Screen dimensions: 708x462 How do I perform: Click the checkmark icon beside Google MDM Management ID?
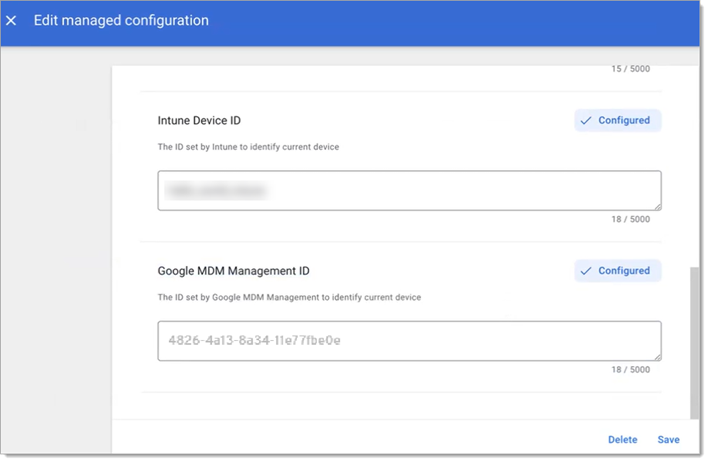(587, 271)
